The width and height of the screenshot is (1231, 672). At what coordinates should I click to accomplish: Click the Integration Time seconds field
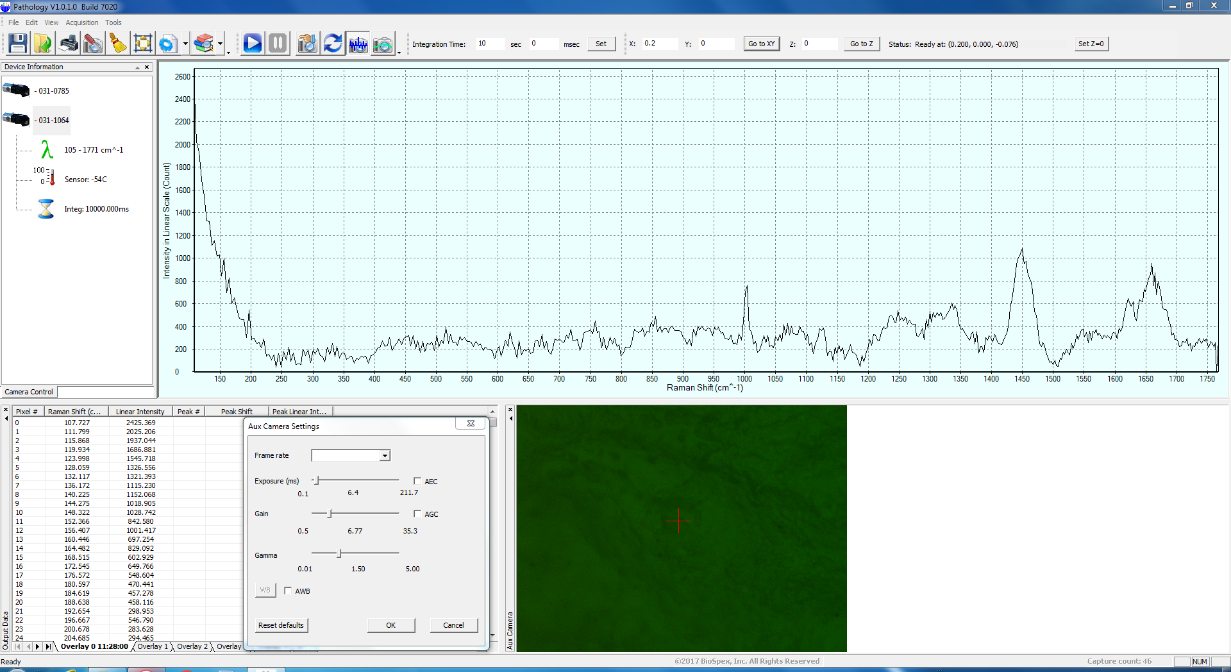point(490,44)
